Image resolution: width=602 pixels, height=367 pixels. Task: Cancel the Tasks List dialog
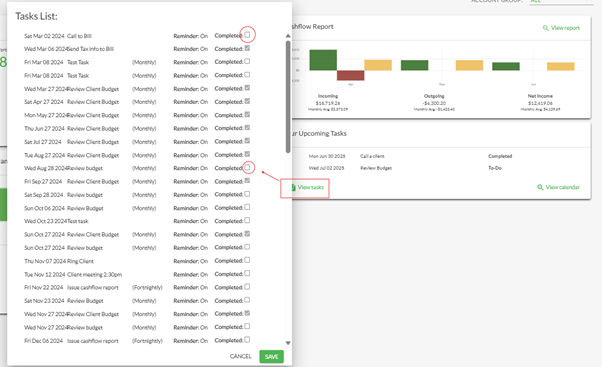coord(240,357)
